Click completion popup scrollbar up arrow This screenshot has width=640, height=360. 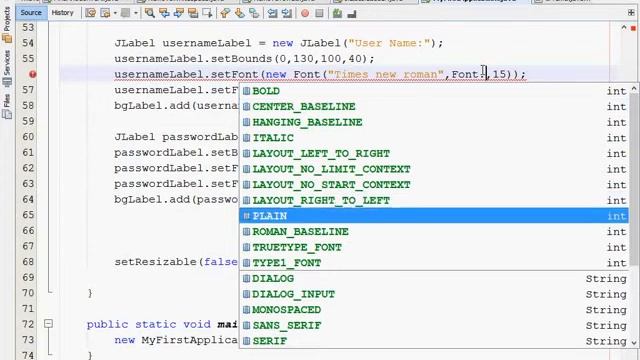click(x=634, y=88)
